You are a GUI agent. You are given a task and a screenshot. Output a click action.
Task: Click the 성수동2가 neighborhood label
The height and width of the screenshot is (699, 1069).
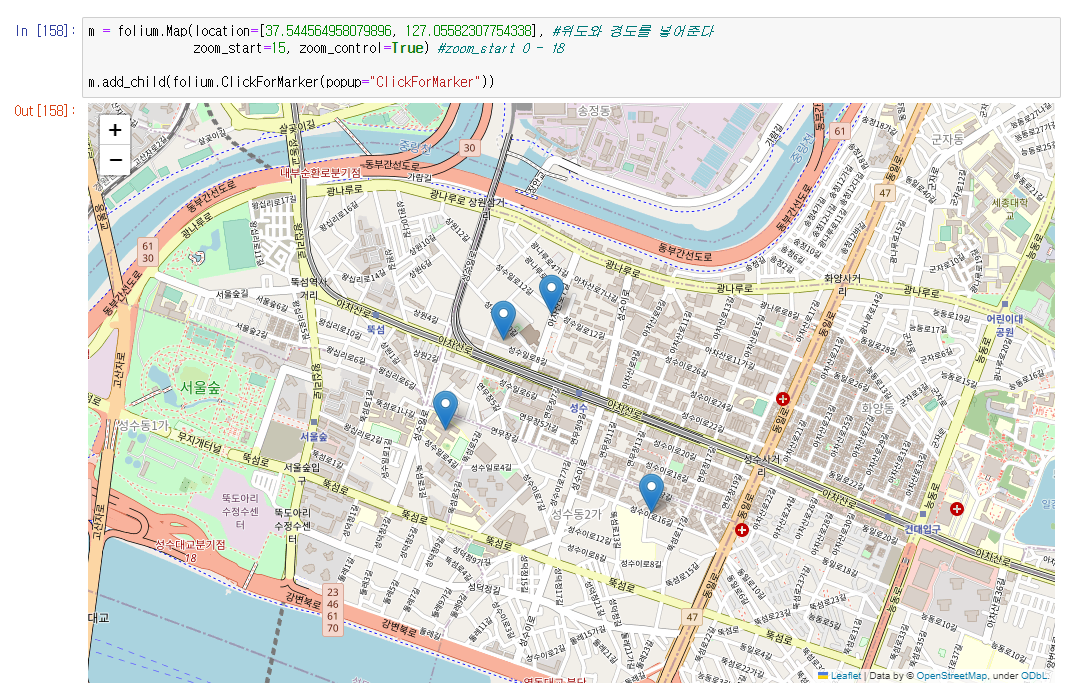[x=576, y=514]
